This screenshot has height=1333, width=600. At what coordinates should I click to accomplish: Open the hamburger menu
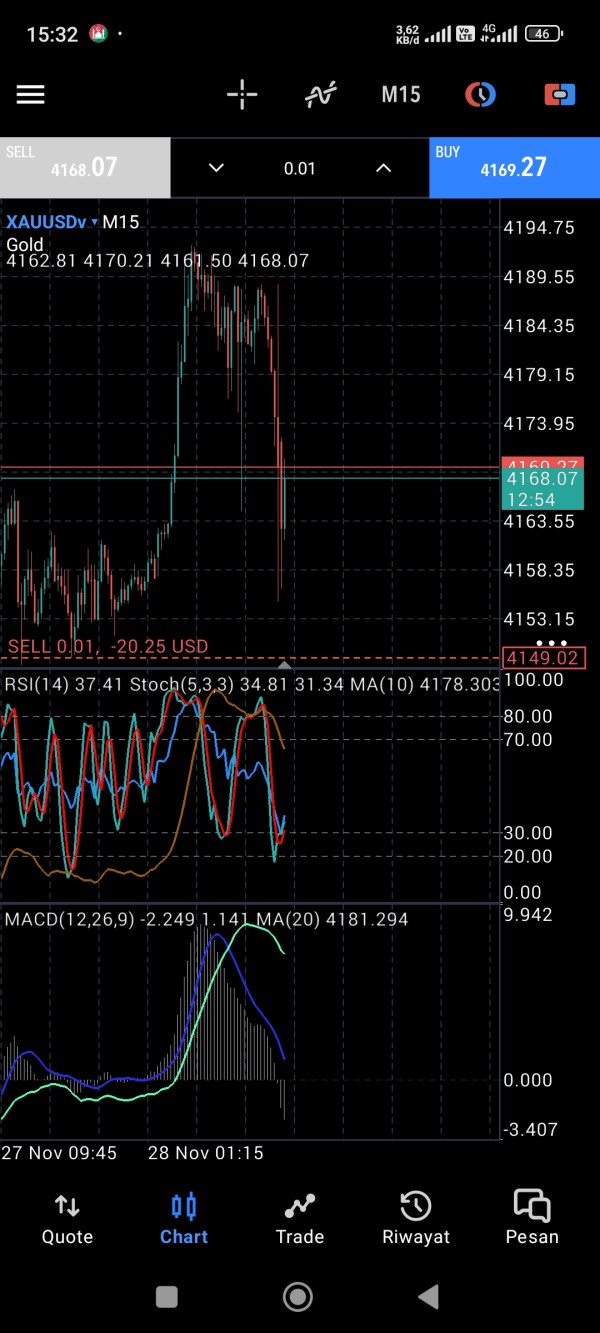[x=31, y=95]
